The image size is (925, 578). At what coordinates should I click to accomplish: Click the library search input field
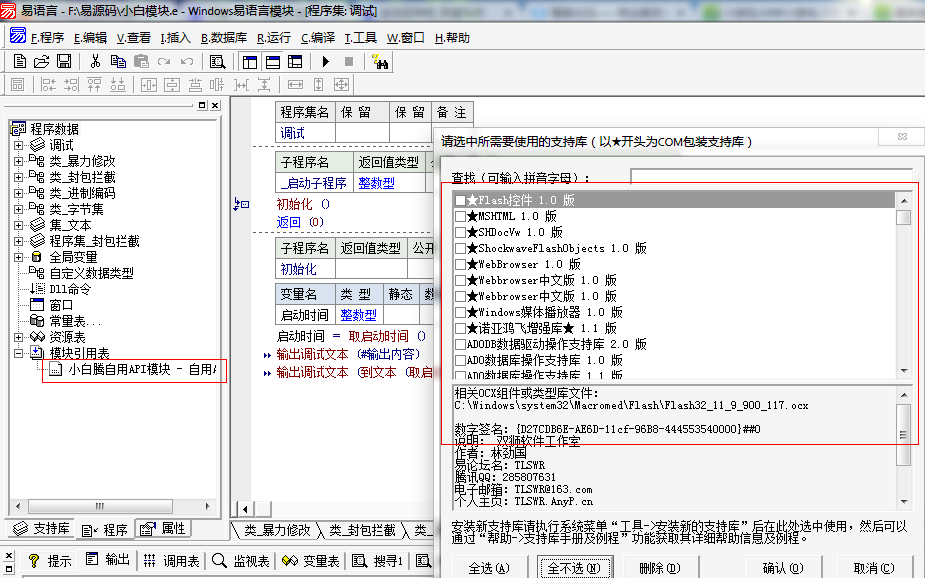point(772,176)
